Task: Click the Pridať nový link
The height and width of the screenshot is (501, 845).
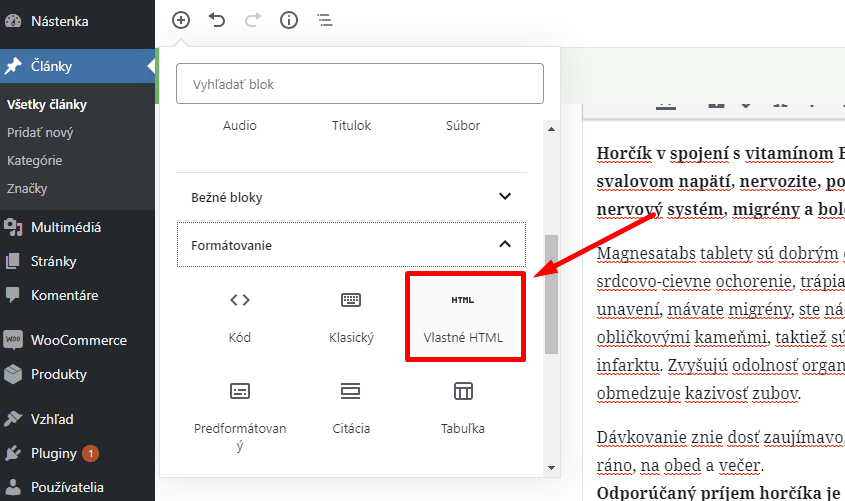Action: (x=40, y=132)
